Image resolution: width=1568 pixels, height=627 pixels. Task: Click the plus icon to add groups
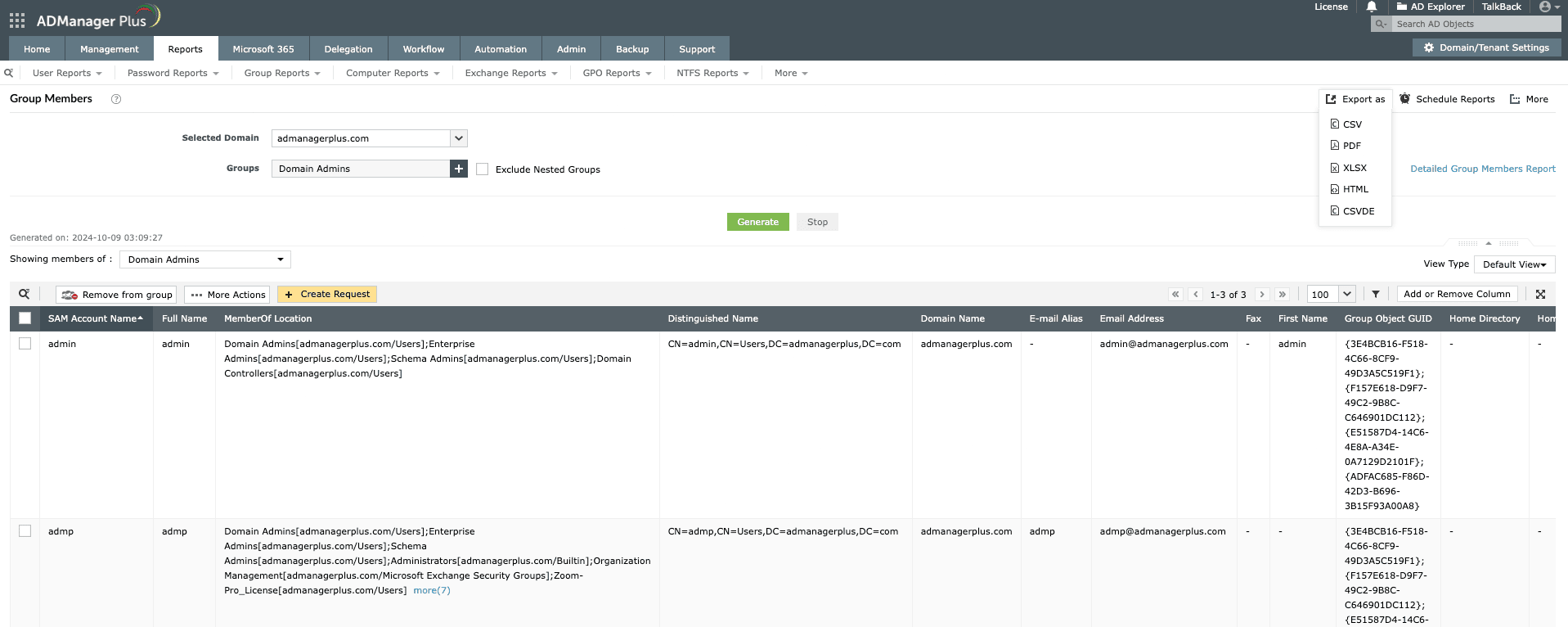[x=459, y=169]
